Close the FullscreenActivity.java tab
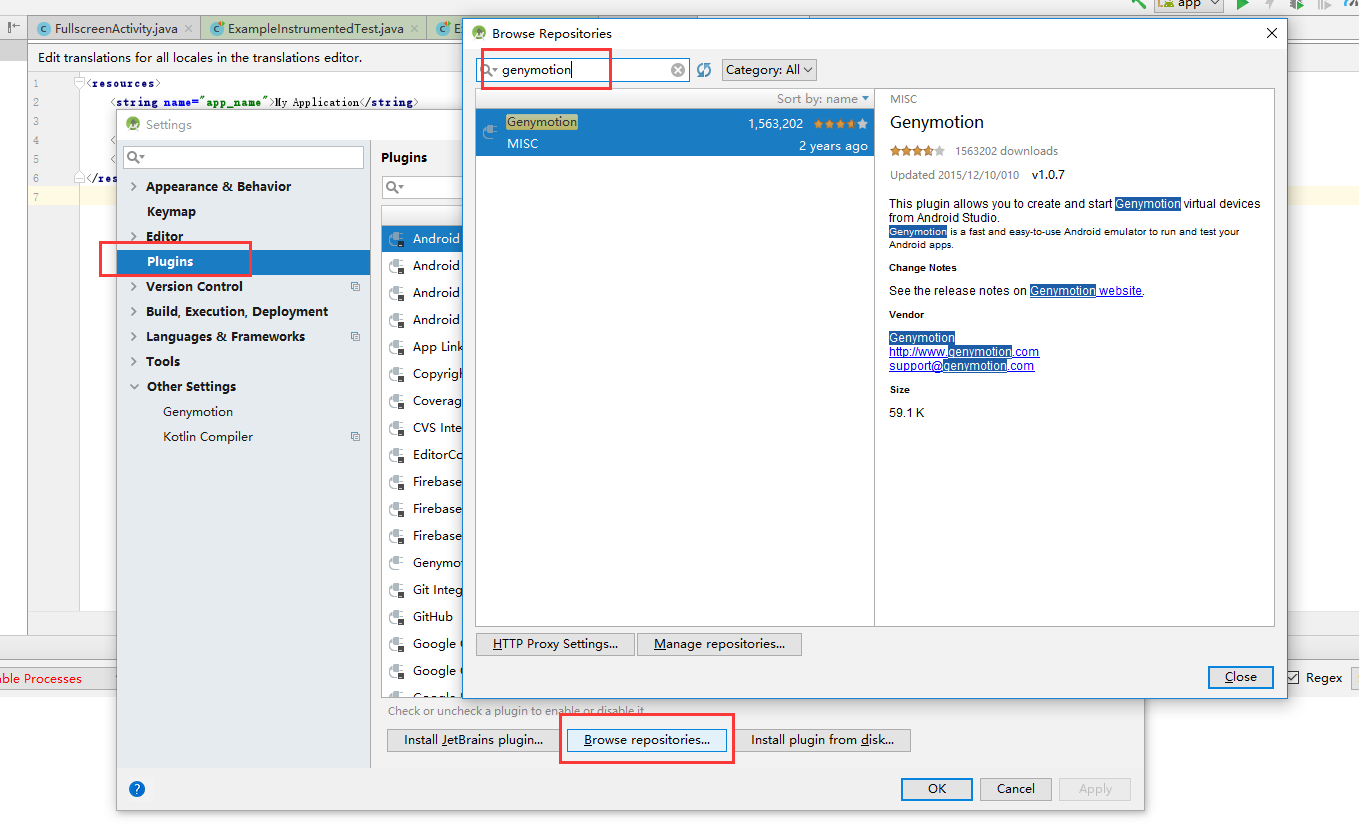This screenshot has height=834, width=1359. point(188,29)
